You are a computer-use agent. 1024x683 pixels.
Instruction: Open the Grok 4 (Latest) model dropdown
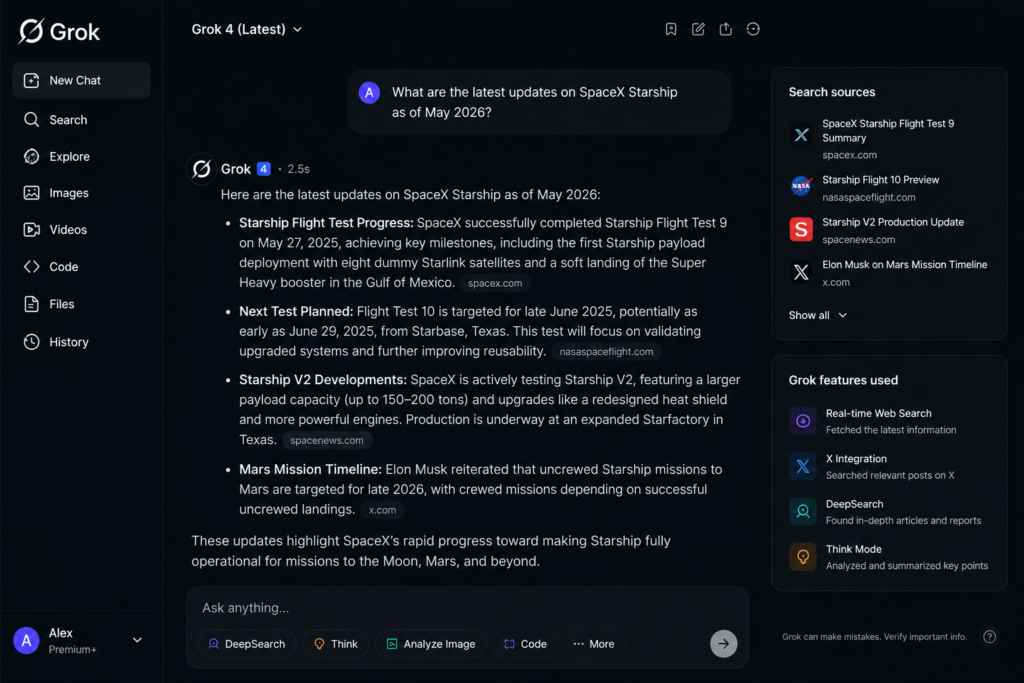(247, 29)
